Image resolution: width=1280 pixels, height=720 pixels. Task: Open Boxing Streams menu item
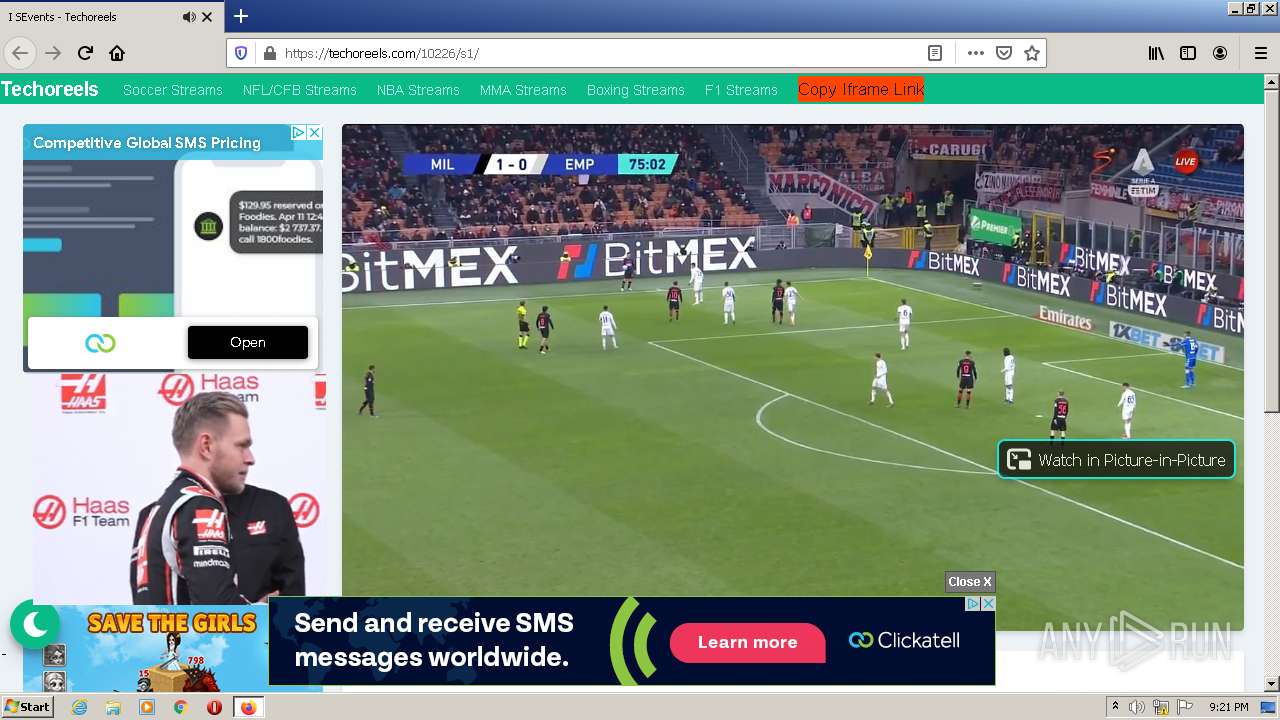(x=636, y=90)
